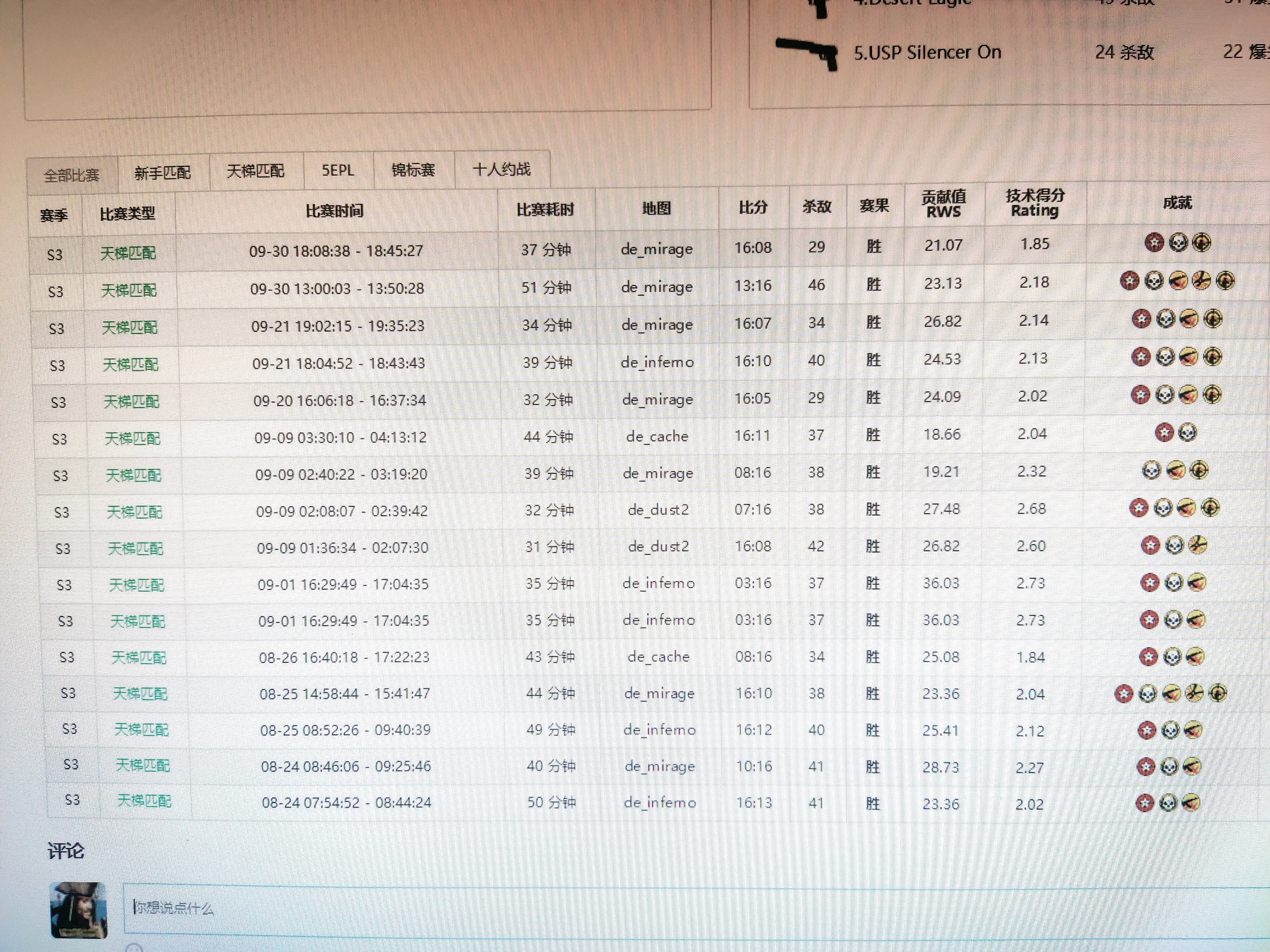The image size is (1270, 952).
Task: Open 天梯匹配 link for 08-24 07:54:52 match
Action: tap(144, 801)
